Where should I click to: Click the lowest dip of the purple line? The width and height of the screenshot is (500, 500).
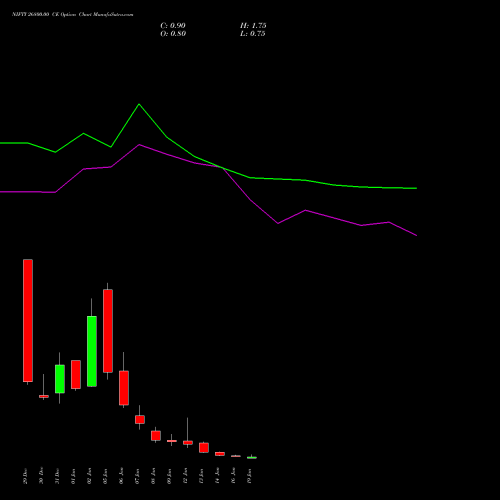[x=416, y=235]
